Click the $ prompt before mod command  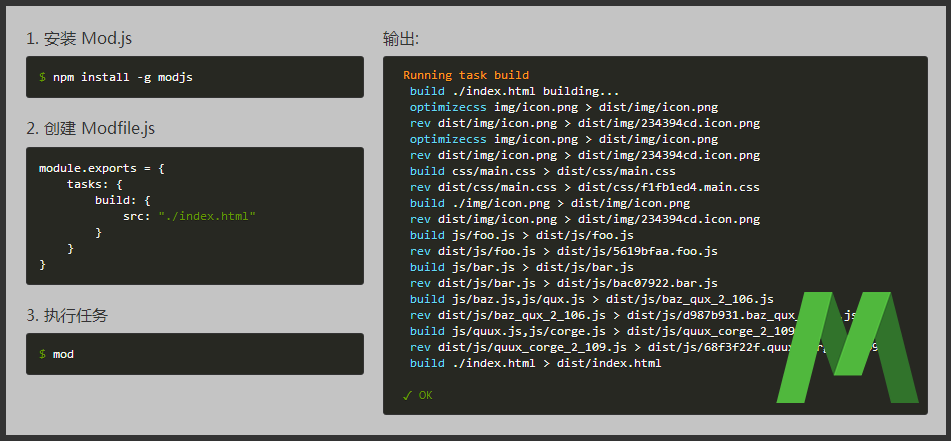[42, 354]
